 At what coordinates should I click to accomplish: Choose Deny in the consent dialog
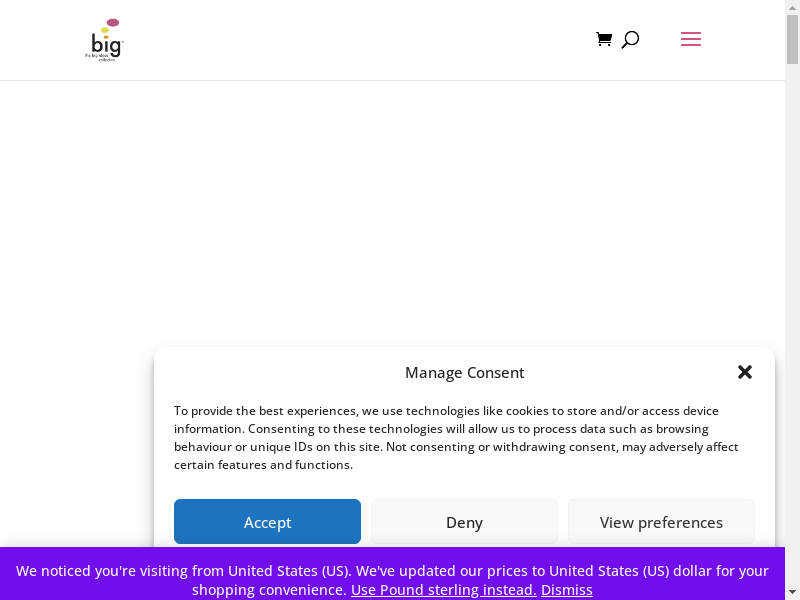[464, 522]
